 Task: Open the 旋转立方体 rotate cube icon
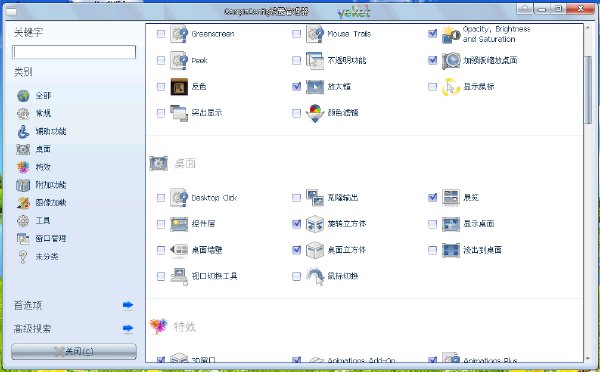pyautogui.click(x=315, y=224)
